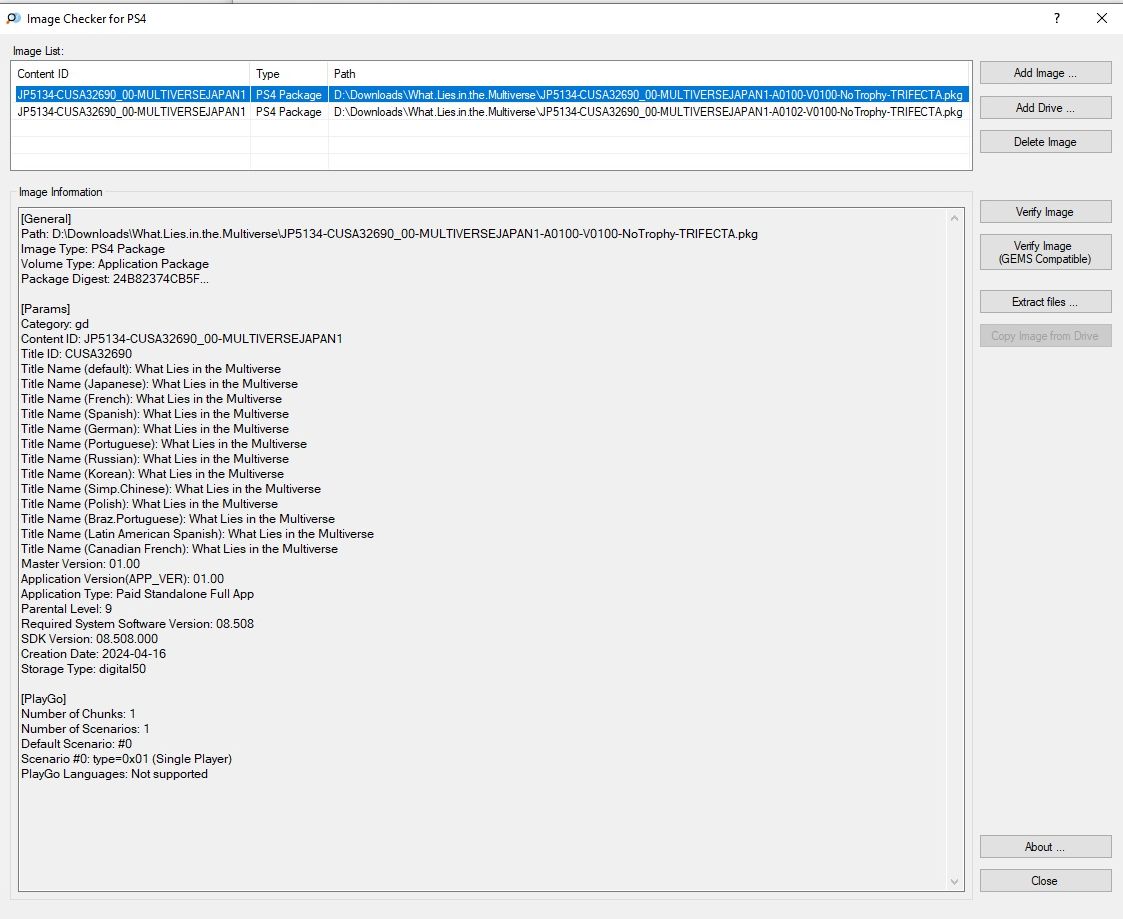Click the Parental Level: 9 line
This screenshot has width=1123, height=919.
(x=67, y=609)
